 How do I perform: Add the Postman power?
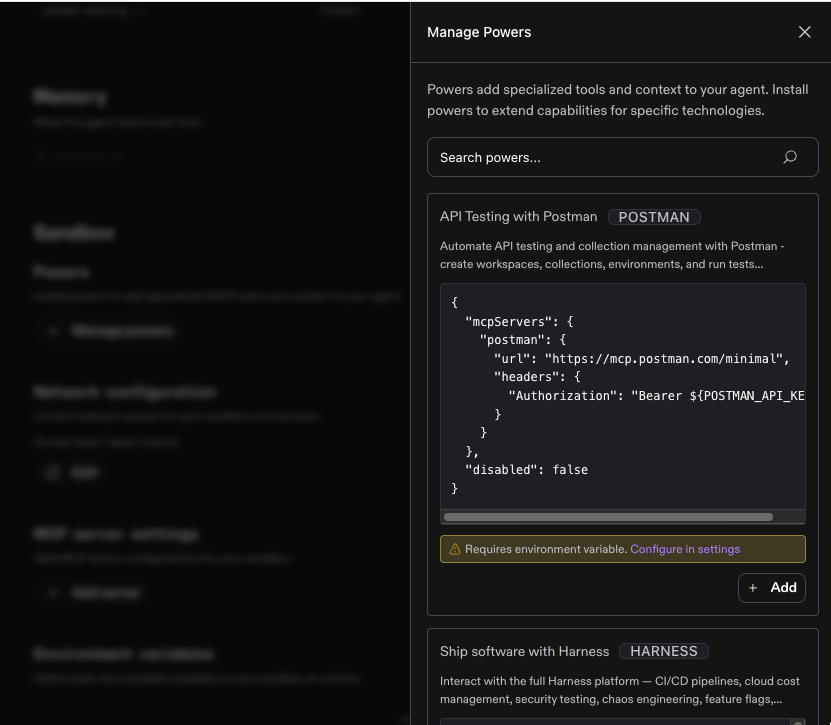tap(772, 588)
